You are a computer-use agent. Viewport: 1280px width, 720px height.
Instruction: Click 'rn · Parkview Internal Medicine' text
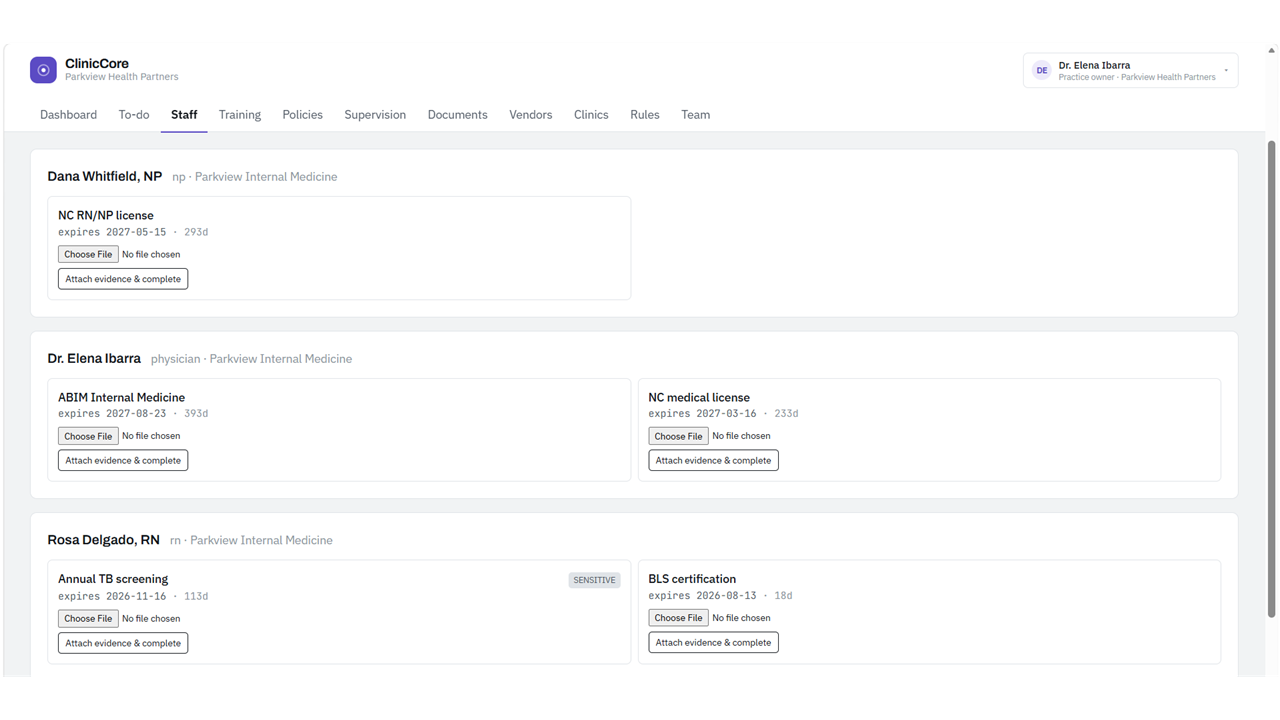(x=251, y=541)
